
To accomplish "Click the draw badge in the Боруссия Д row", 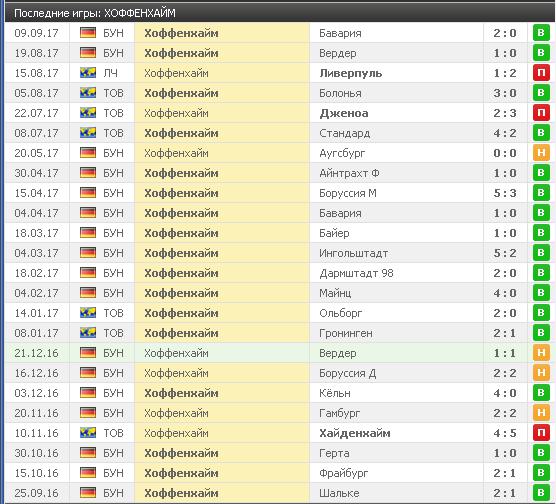I will [x=541, y=373].
